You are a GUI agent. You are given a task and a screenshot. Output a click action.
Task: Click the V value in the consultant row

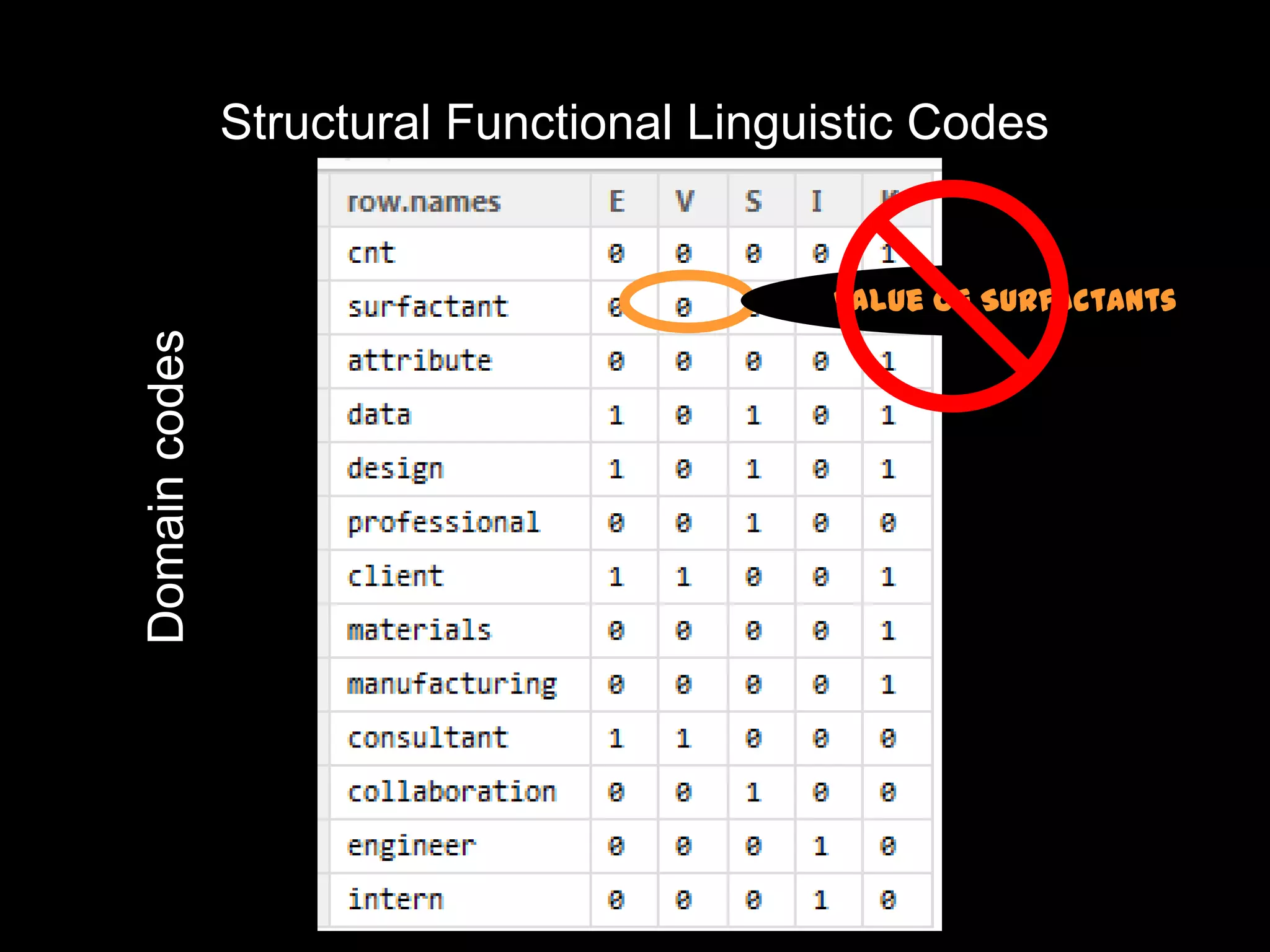[x=683, y=739]
